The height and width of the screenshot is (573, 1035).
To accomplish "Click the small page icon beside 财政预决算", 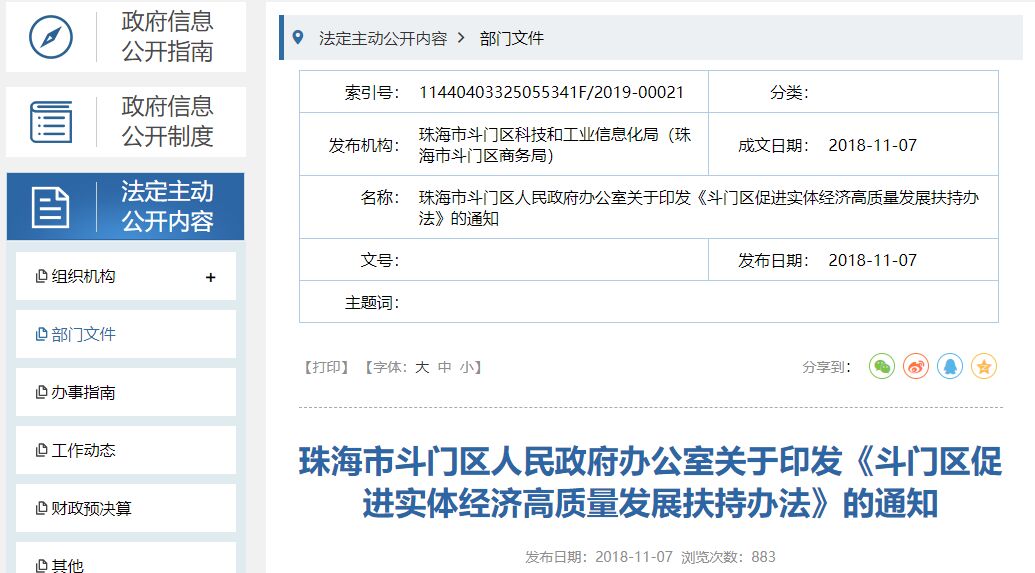I will (41, 508).
